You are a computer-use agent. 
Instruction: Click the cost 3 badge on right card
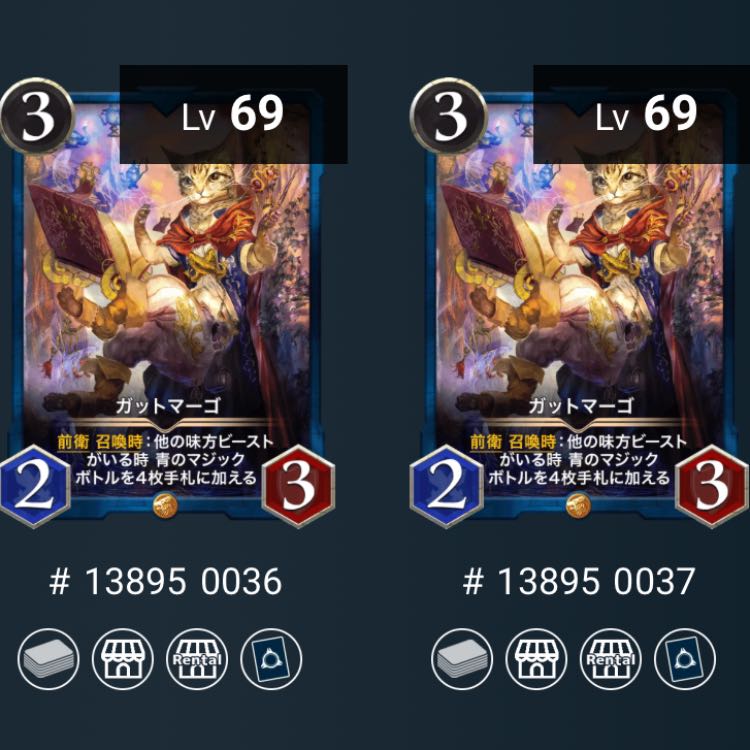pos(449,116)
